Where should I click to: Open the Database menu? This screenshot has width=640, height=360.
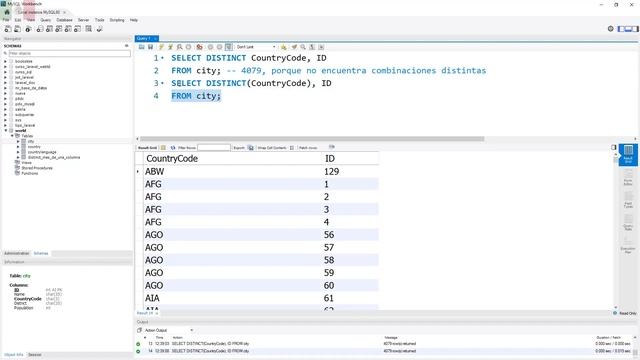point(64,20)
